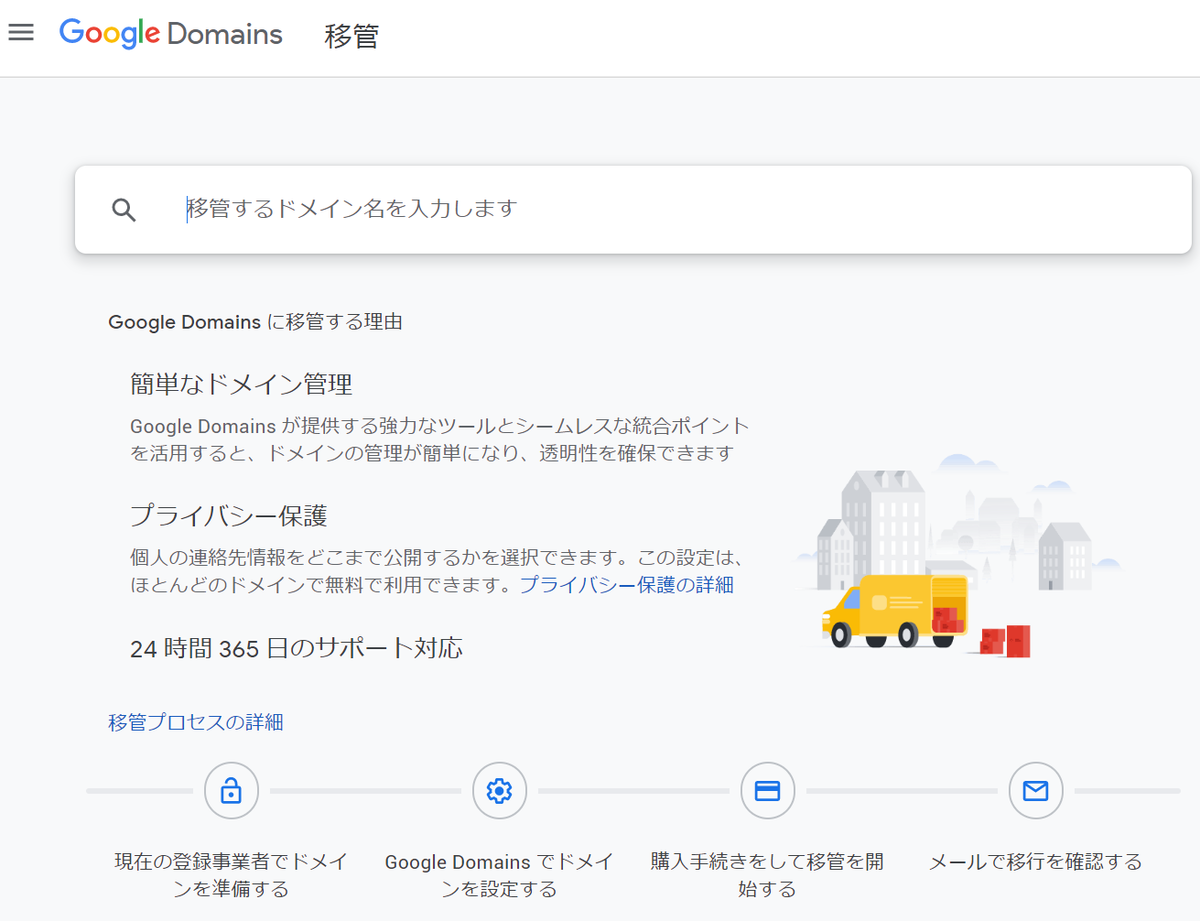Open the プライバシー保護の詳細 link

(626, 585)
